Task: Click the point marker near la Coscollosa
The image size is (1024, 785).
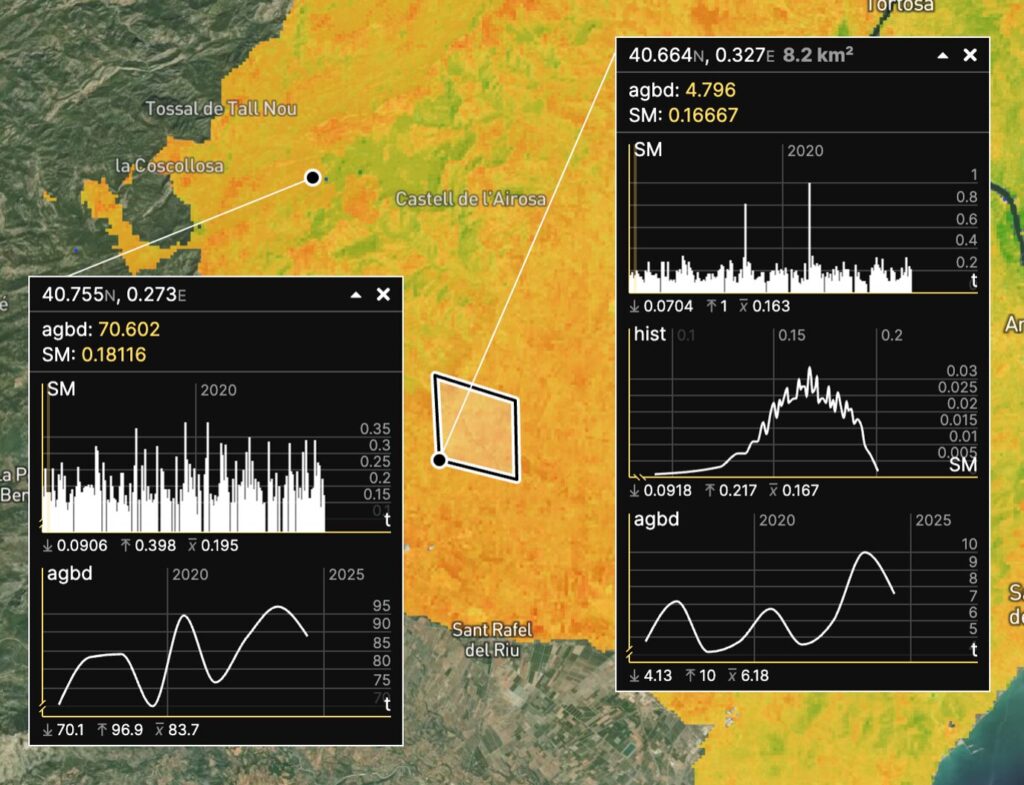Action: [x=312, y=178]
